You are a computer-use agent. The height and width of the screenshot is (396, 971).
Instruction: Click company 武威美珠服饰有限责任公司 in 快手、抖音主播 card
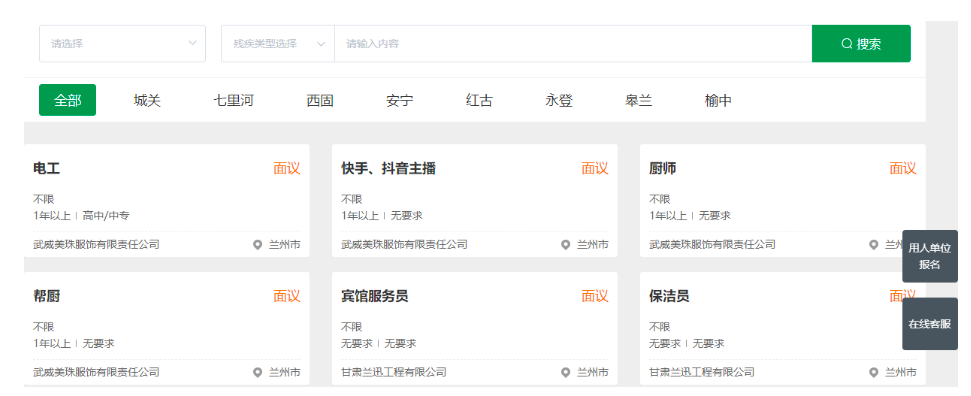[404, 245]
